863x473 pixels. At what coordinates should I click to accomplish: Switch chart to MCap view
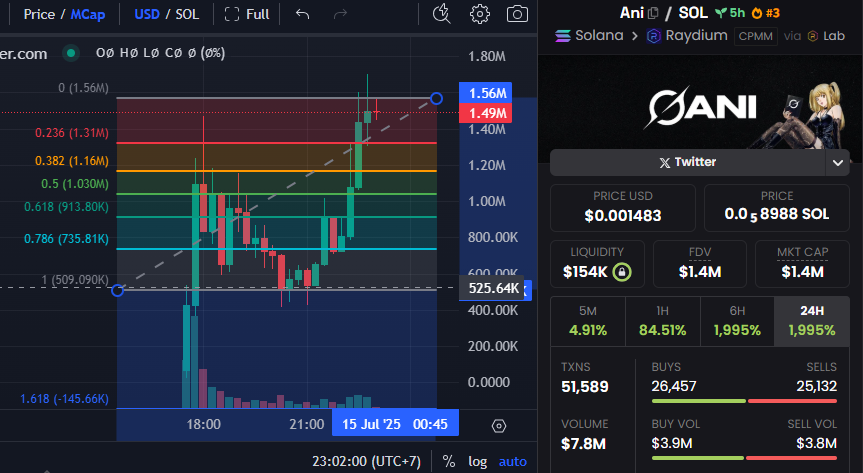click(88, 14)
